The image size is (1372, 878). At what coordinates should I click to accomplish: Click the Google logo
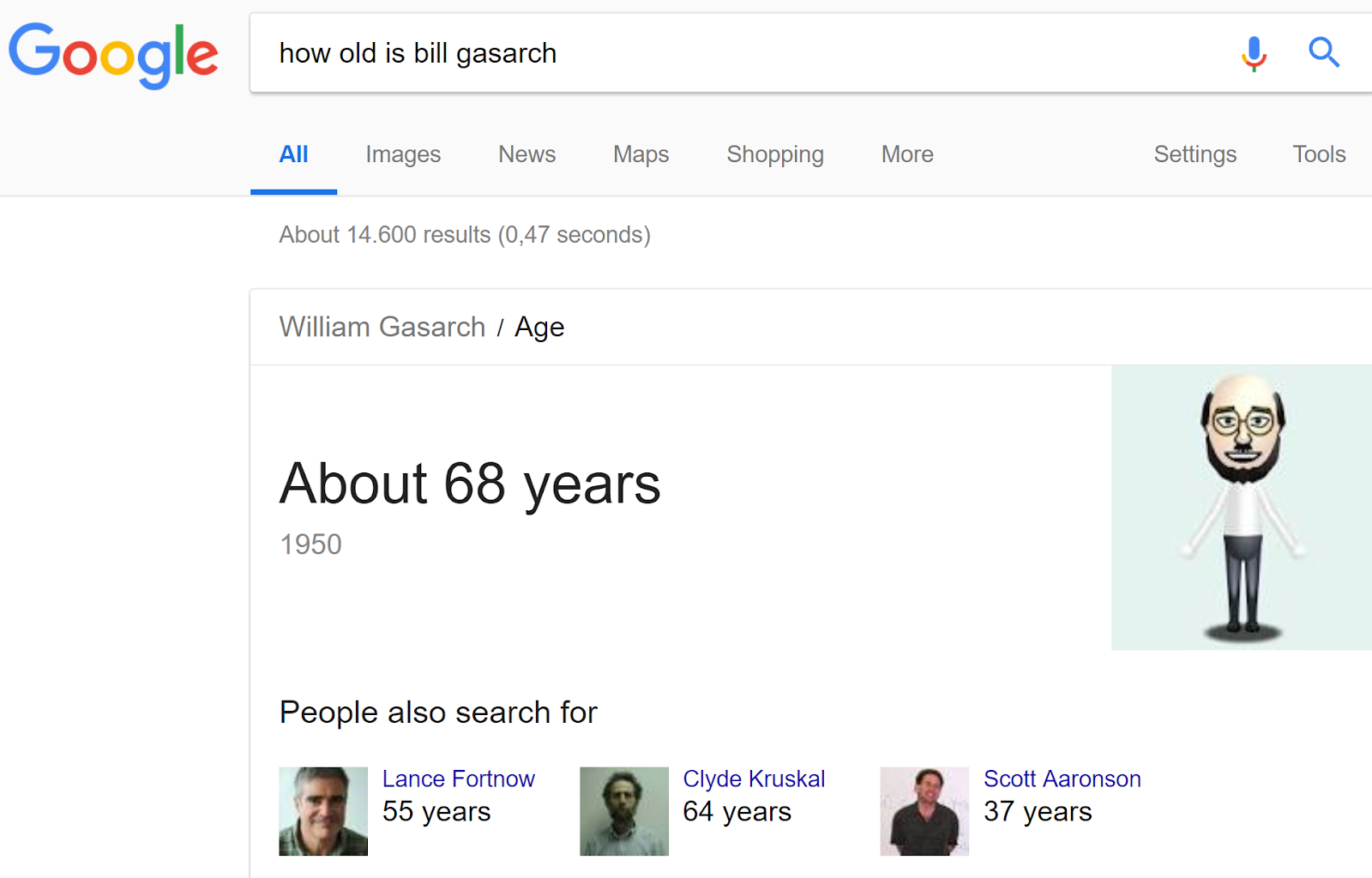(113, 55)
